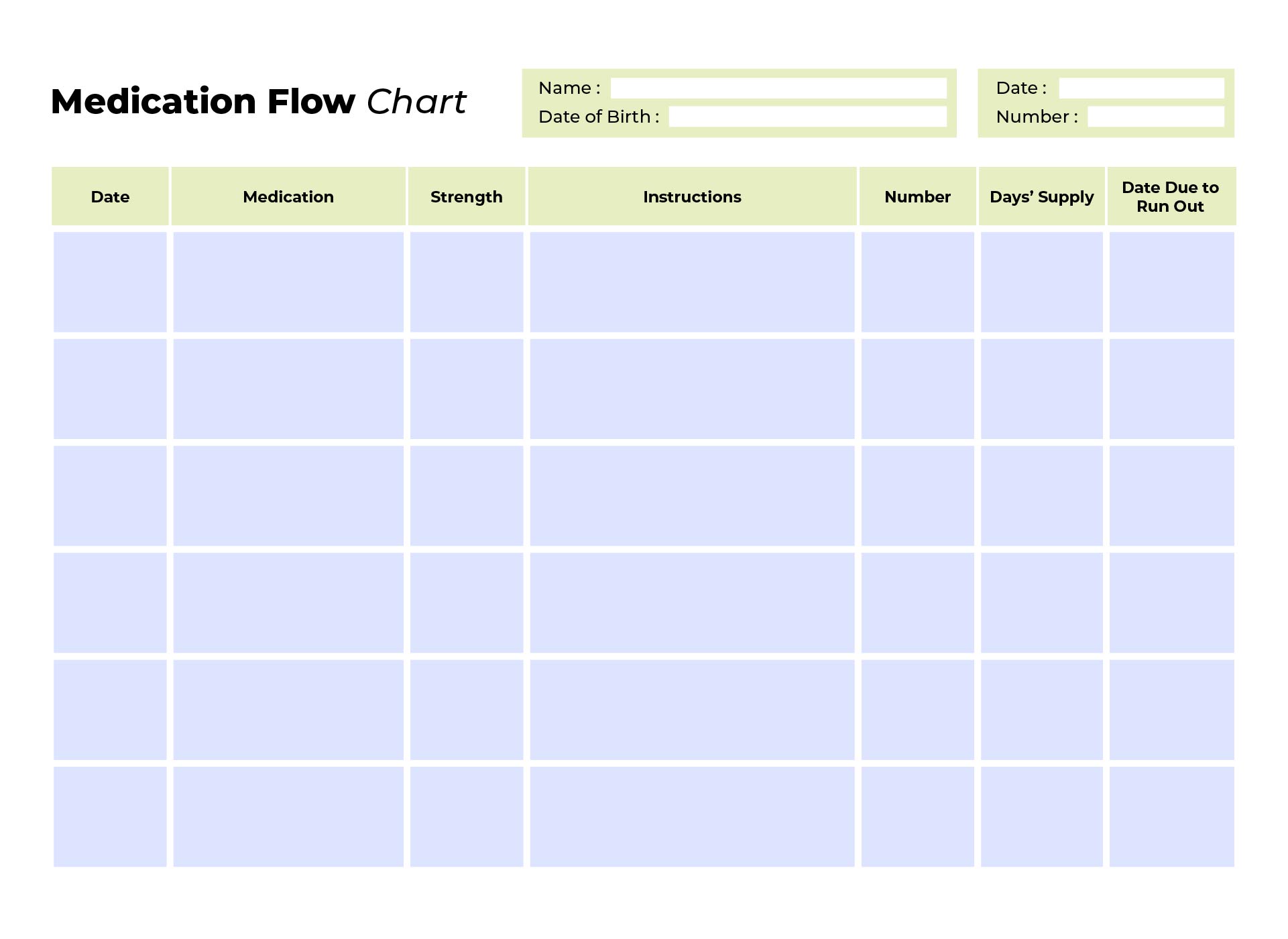
Task: Click the third-row Days' Supply cell
Action: tap(1041, 496)
